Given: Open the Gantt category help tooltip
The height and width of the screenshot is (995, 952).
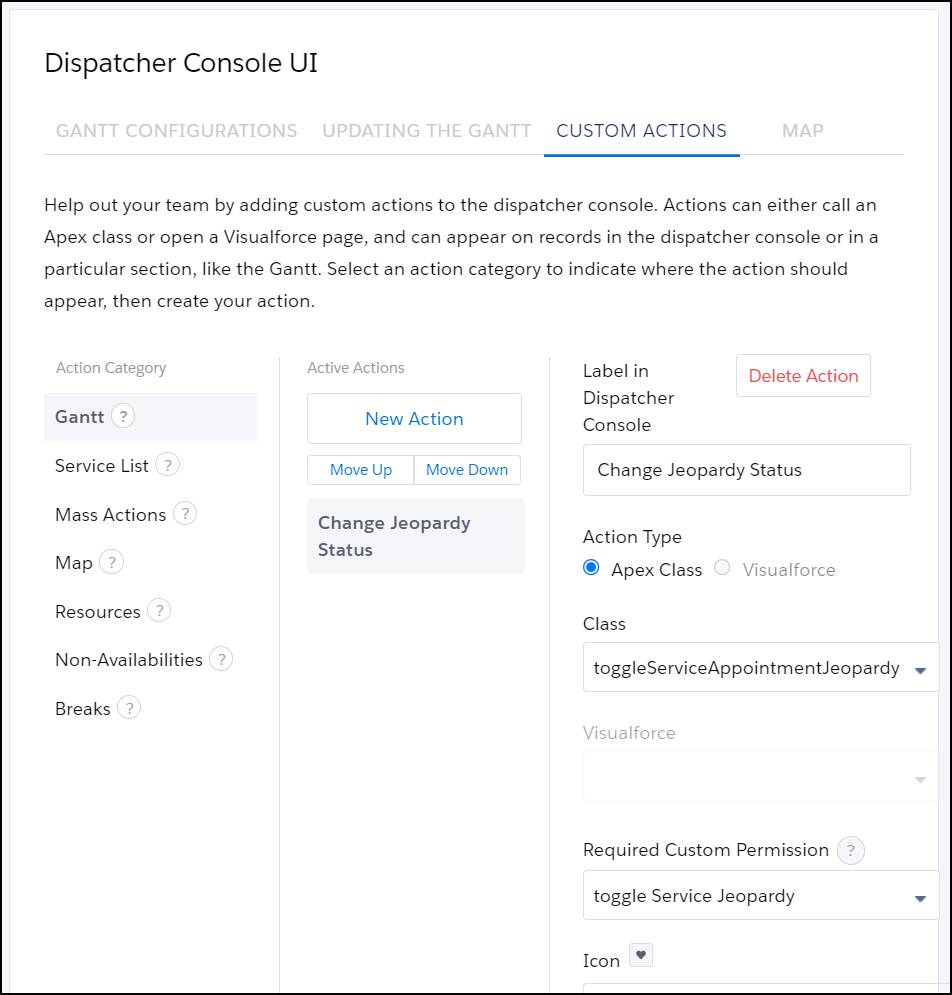Looking at the screenshot, I should tap(122, 417).
